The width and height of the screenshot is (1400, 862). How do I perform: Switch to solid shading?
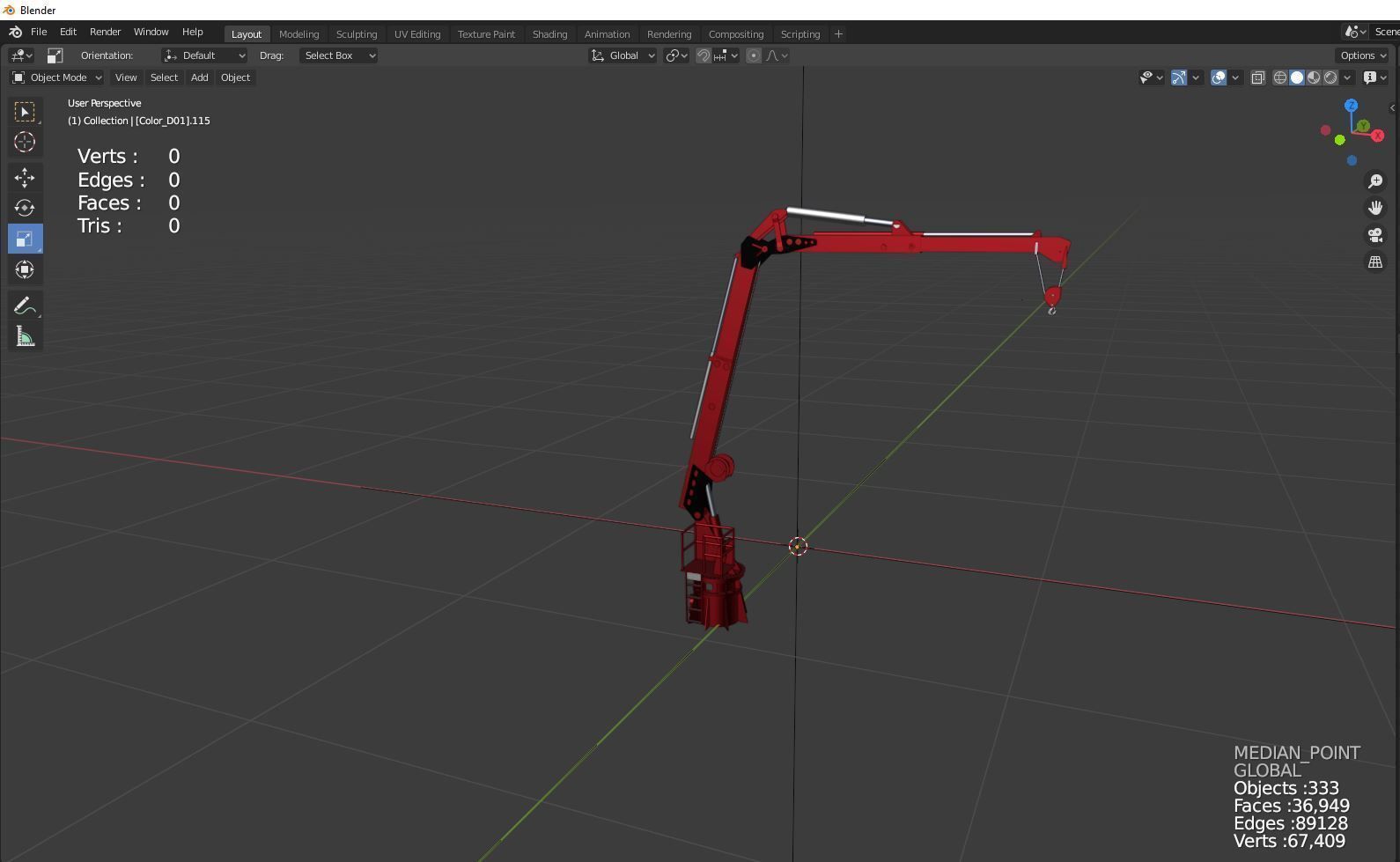pyautogui.click(x=1297, y=77)
